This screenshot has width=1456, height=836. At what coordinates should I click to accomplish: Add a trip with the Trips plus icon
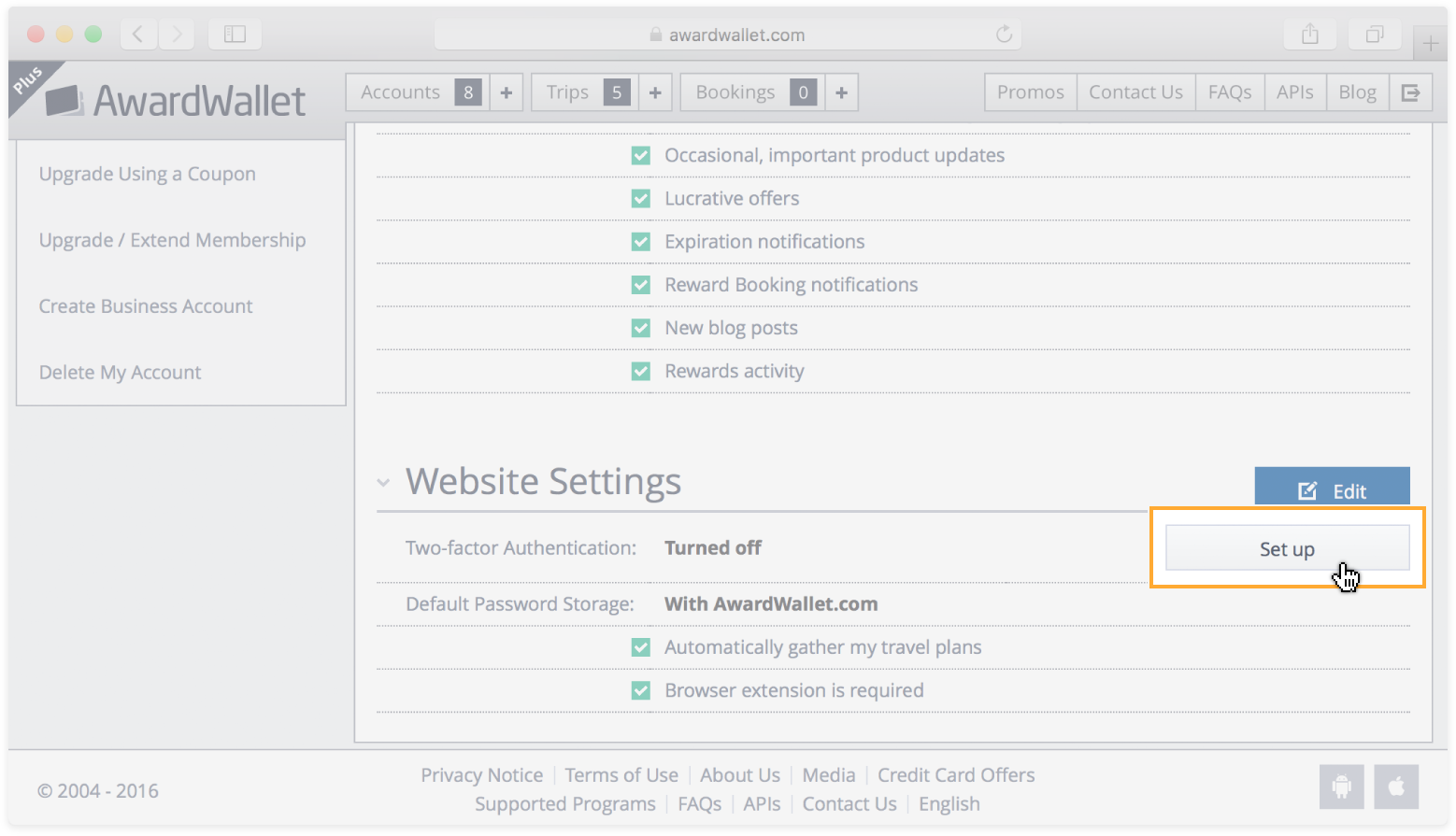tap(655, 92)
